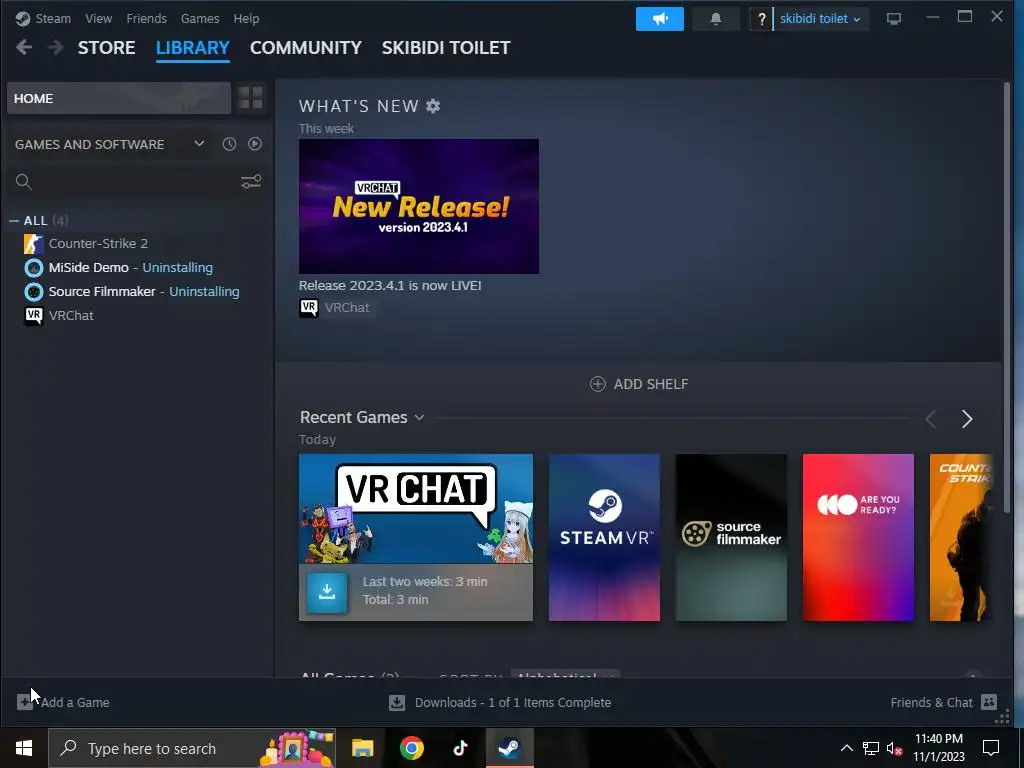The image size is (1024, 768).
Task: Select MiSide Demo in the game list
Action: [89, 268]
